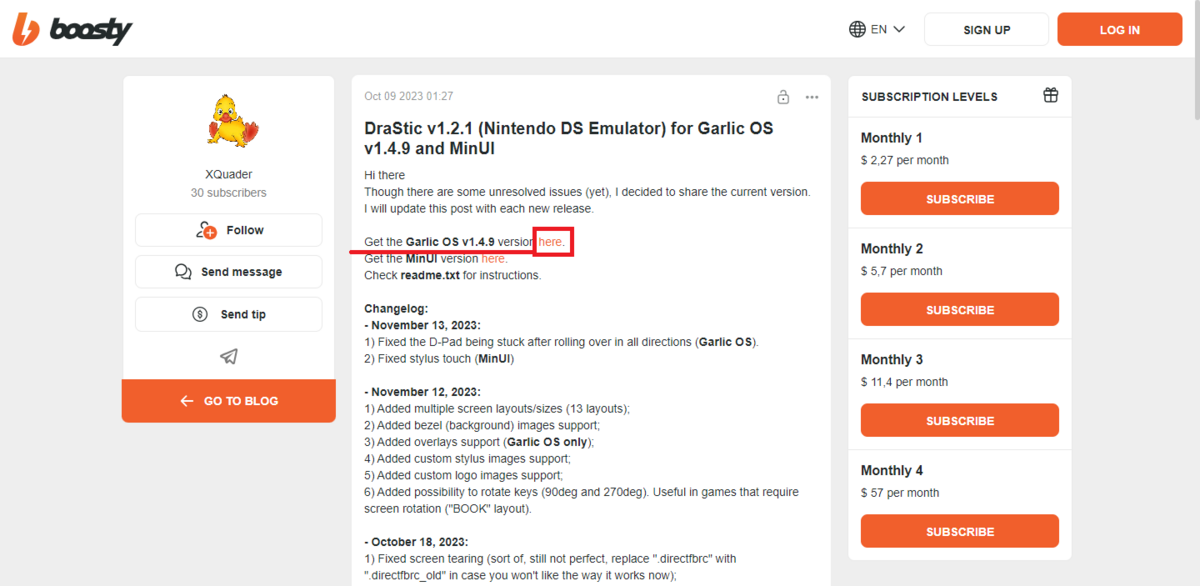Click the gift icon beside Subscription Levels
The height and width of the screenshot is (586, 1200).
(x=1050, y=96)
